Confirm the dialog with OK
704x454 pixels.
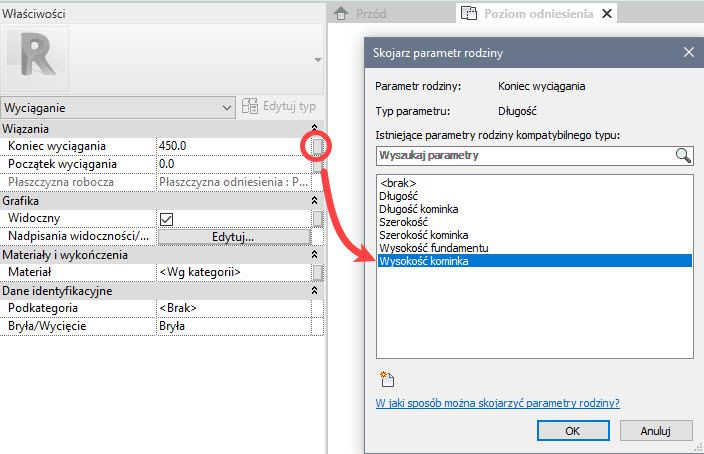(573, 431)
